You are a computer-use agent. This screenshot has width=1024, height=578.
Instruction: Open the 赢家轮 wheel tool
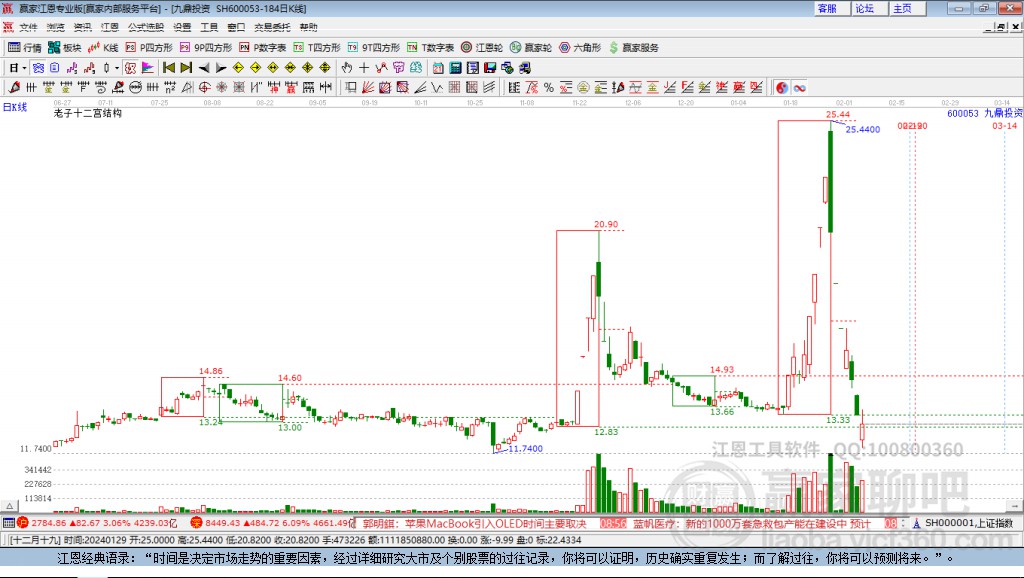tap(531, 48)
